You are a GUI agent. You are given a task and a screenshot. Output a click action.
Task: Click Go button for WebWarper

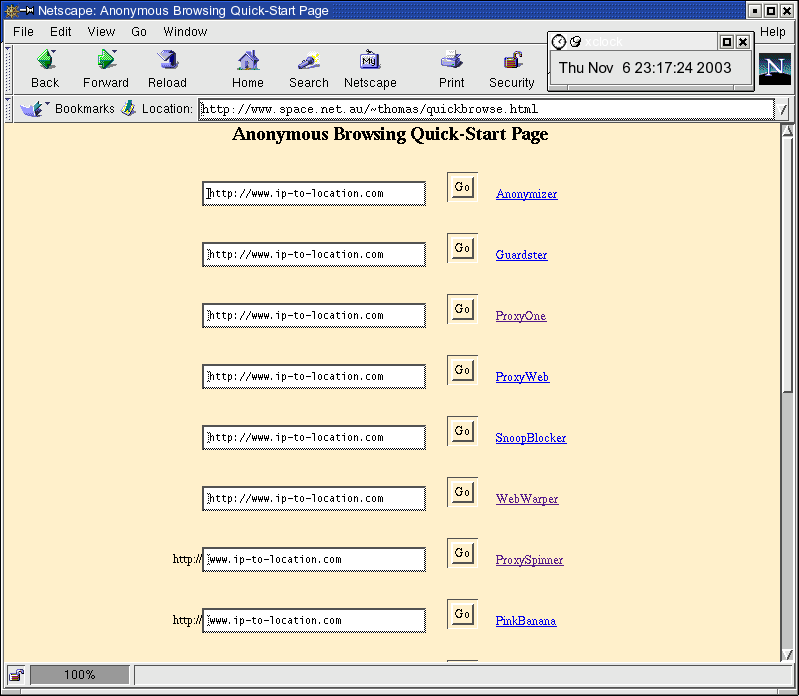click(462, 492)
